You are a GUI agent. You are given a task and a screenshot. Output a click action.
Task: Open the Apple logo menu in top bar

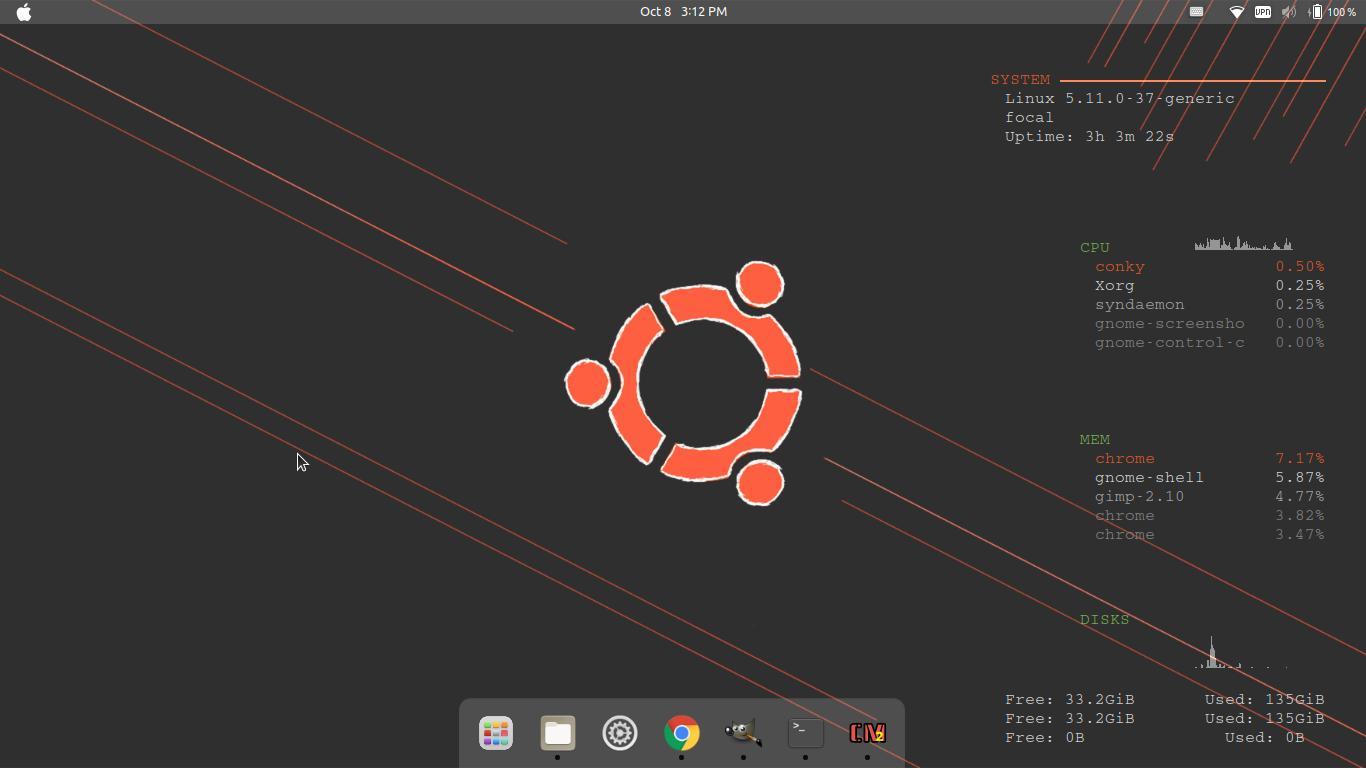click(x=24, y=12)
